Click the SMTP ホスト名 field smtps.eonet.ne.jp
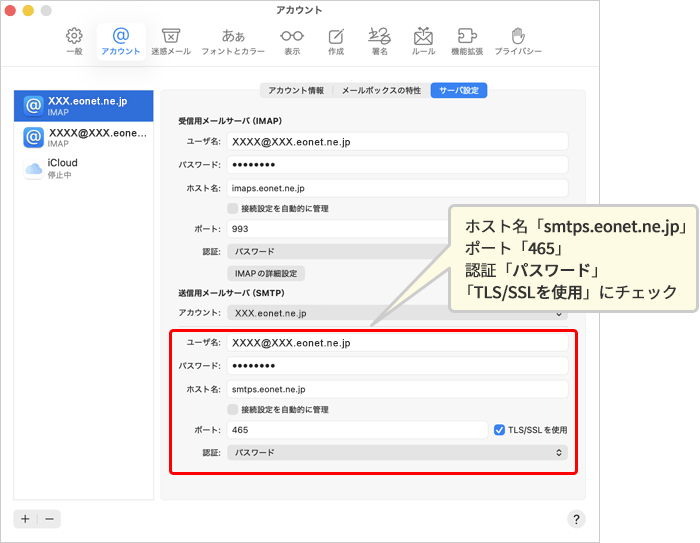 [397, 389]
